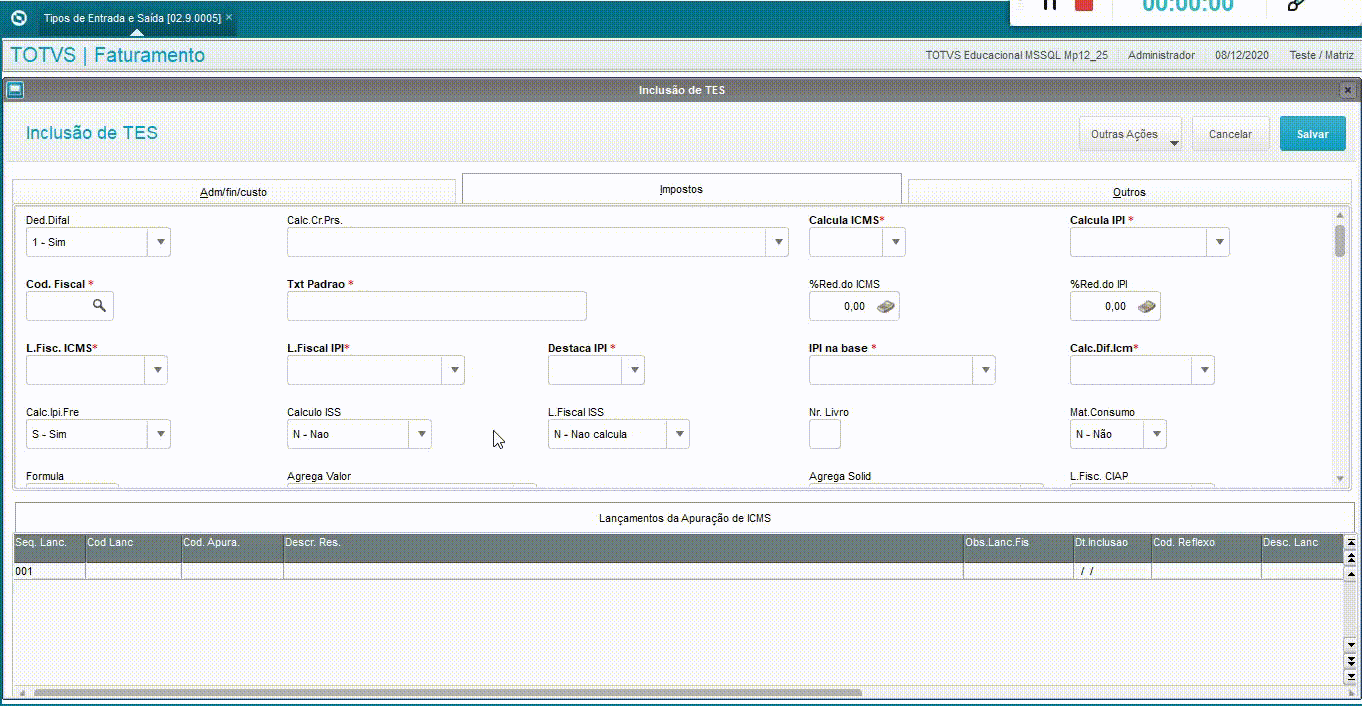This screenshot has width=1362, height=706.
Task: Open the Calc.Ipi.Fre dropdown
Action: coord(159,434)
